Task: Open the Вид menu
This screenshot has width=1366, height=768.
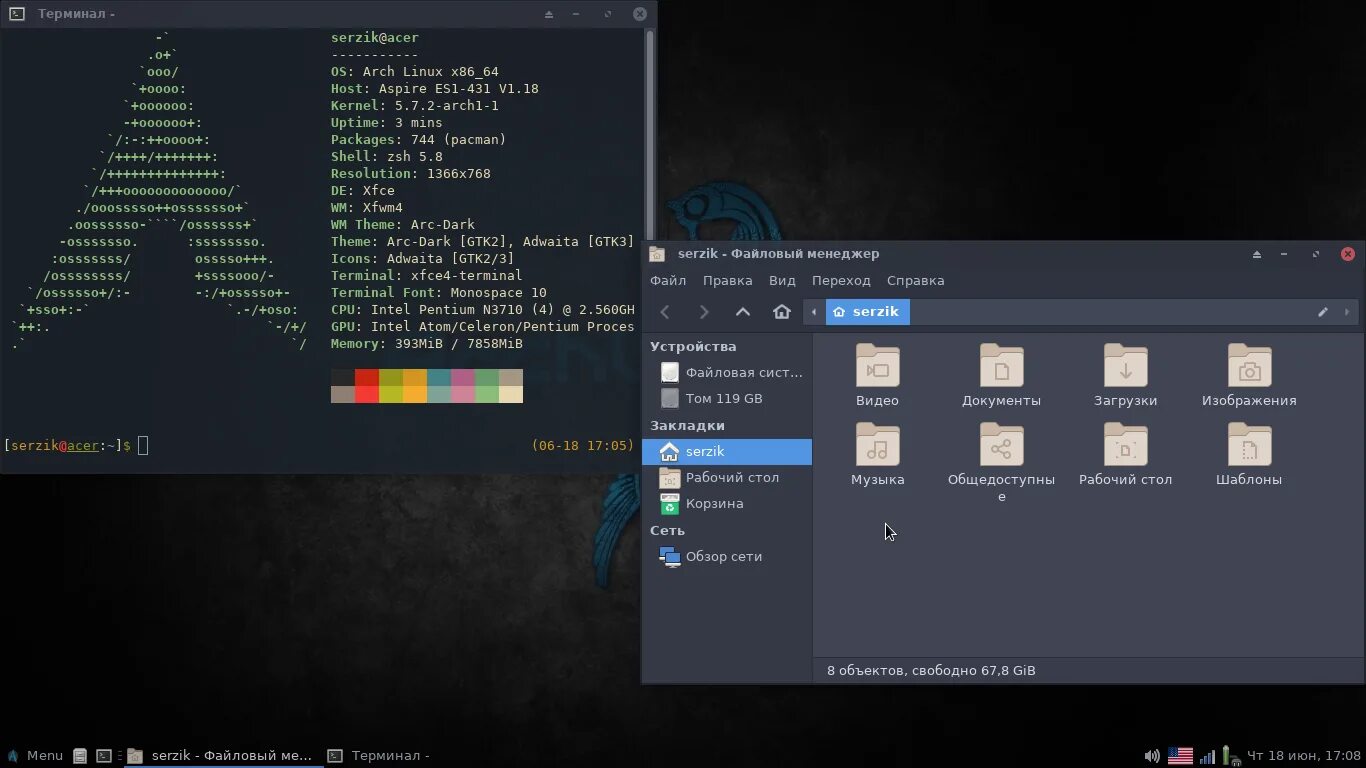Action: pyautogui.click(x=782, y=281)
